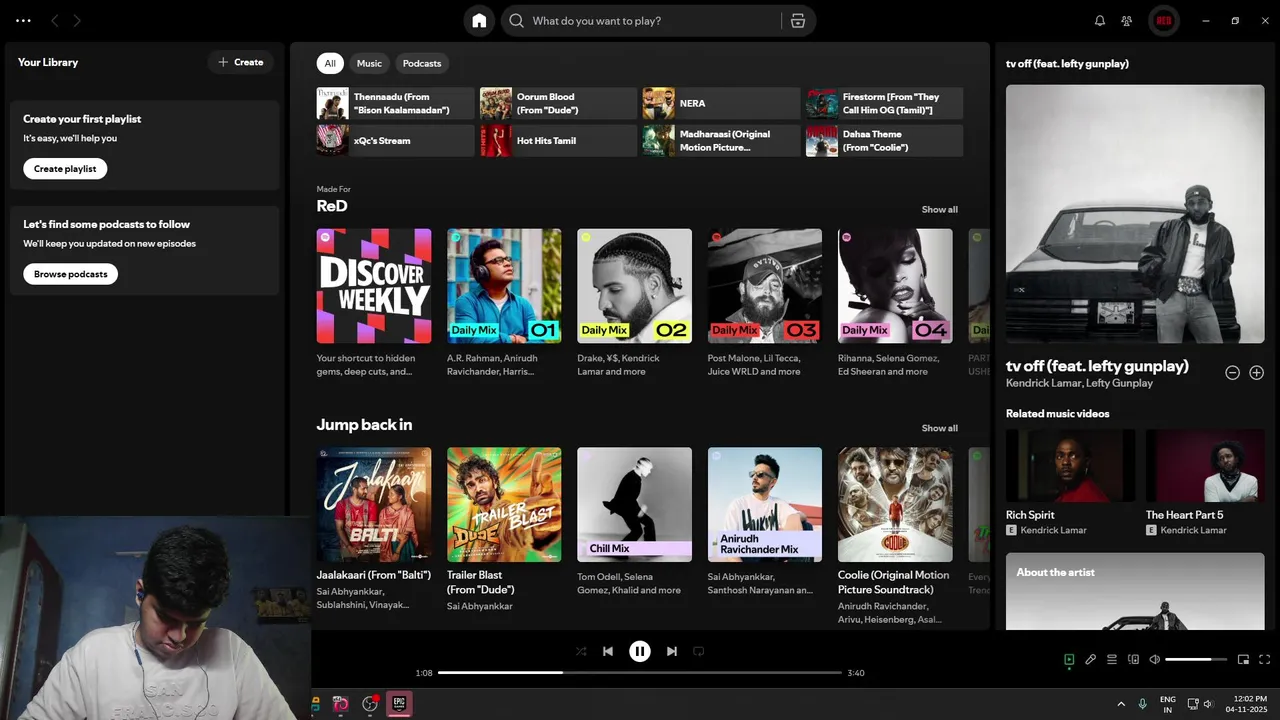Open Epic Games Launcher in taskbar
1280x720 pixels.
click(398, 704)
